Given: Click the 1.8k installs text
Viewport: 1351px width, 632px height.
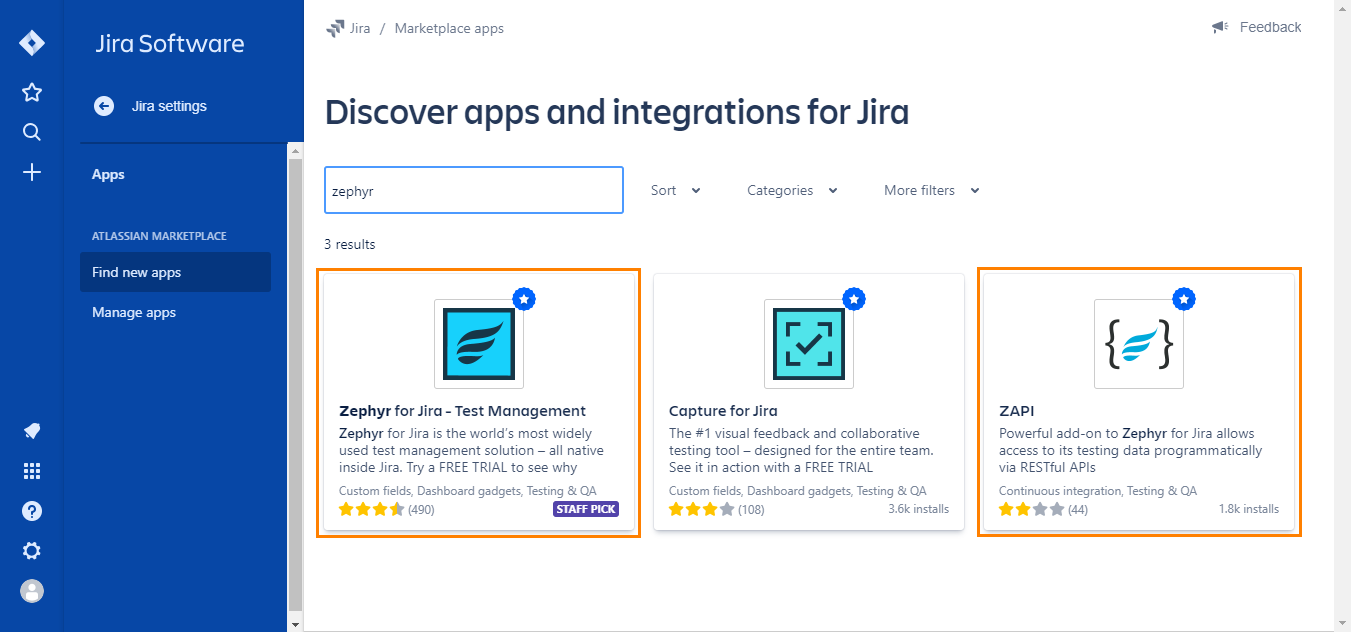Looking at the screenshot, I should (x=1248, y=509).
